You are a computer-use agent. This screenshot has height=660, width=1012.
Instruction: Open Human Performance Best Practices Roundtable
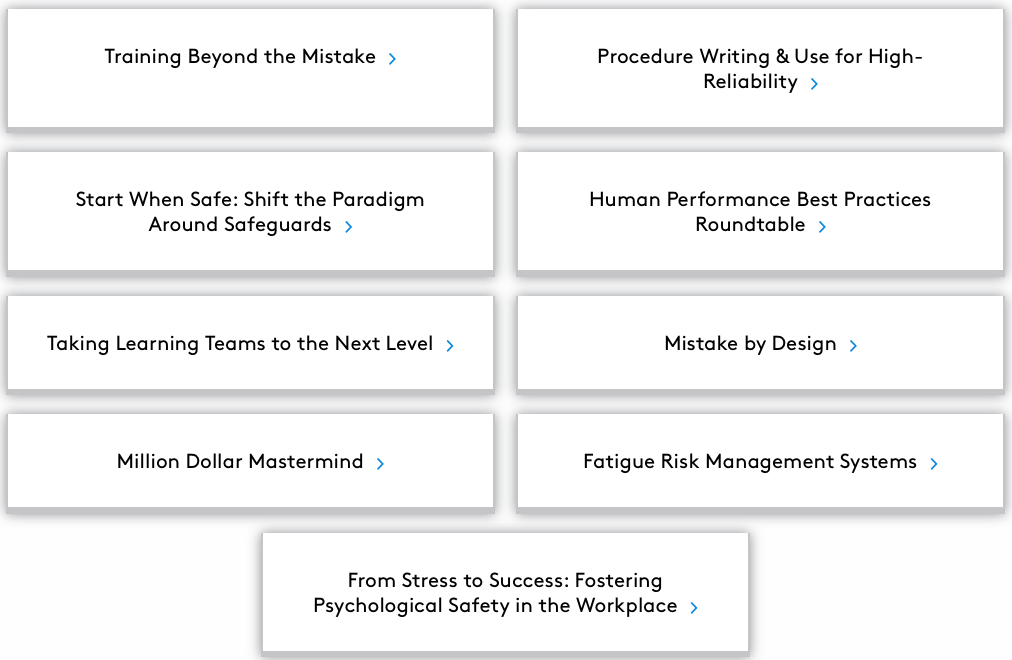[x=759, y=200]
